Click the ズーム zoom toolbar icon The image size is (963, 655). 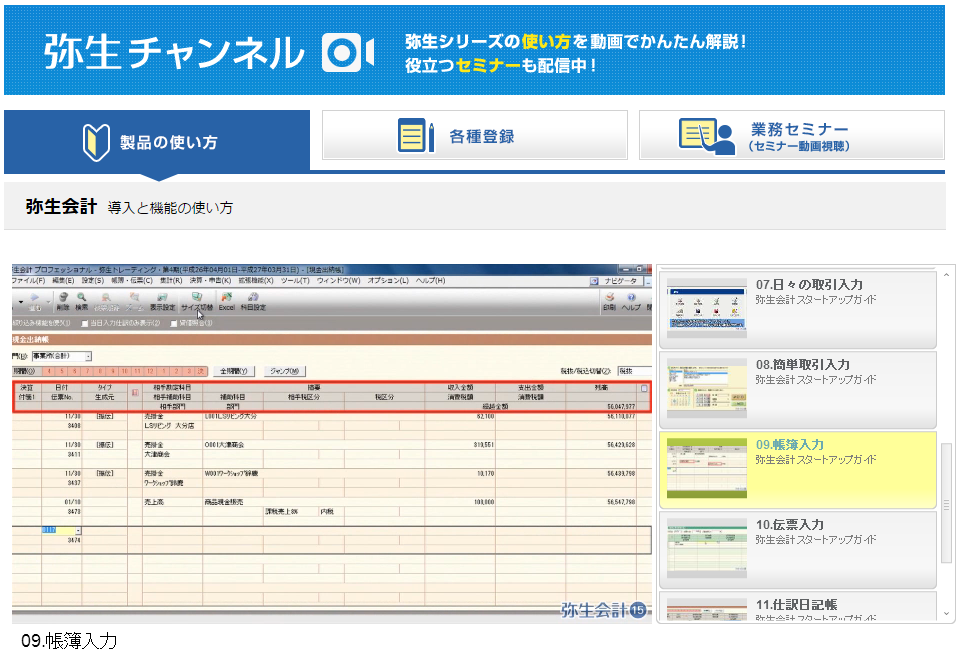tap(134, 301)
